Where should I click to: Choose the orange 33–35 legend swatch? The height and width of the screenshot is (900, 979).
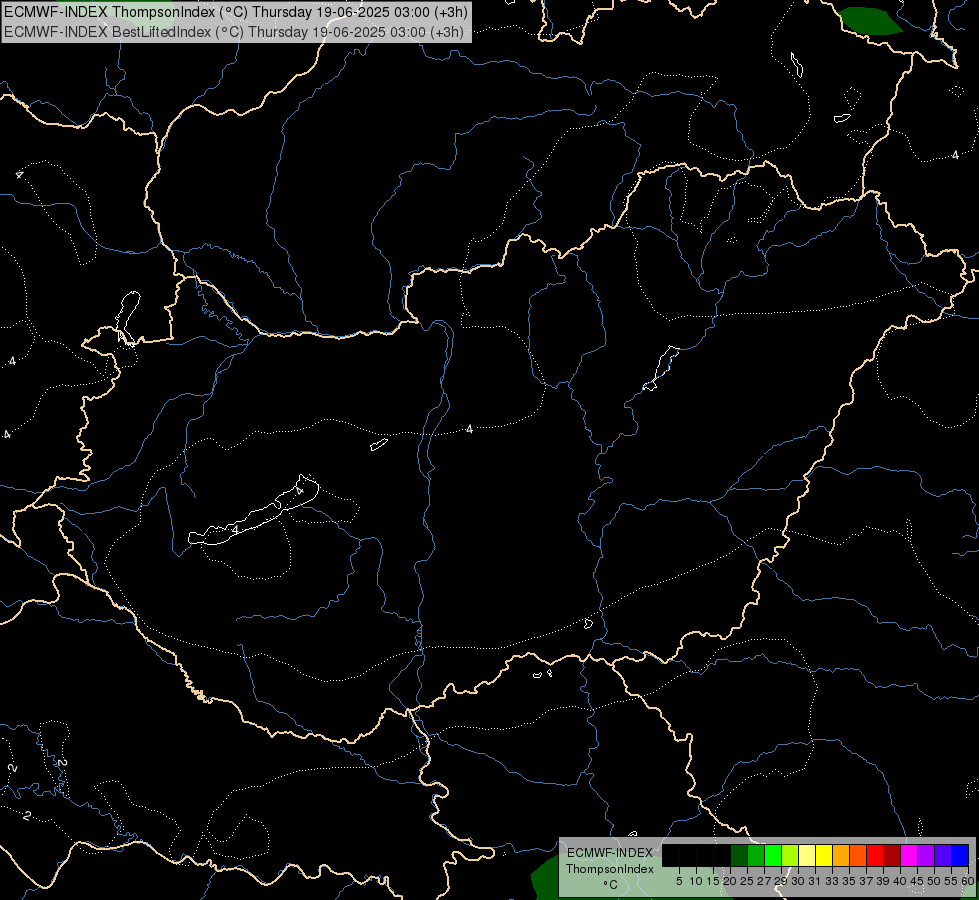[x=841, y=856]
